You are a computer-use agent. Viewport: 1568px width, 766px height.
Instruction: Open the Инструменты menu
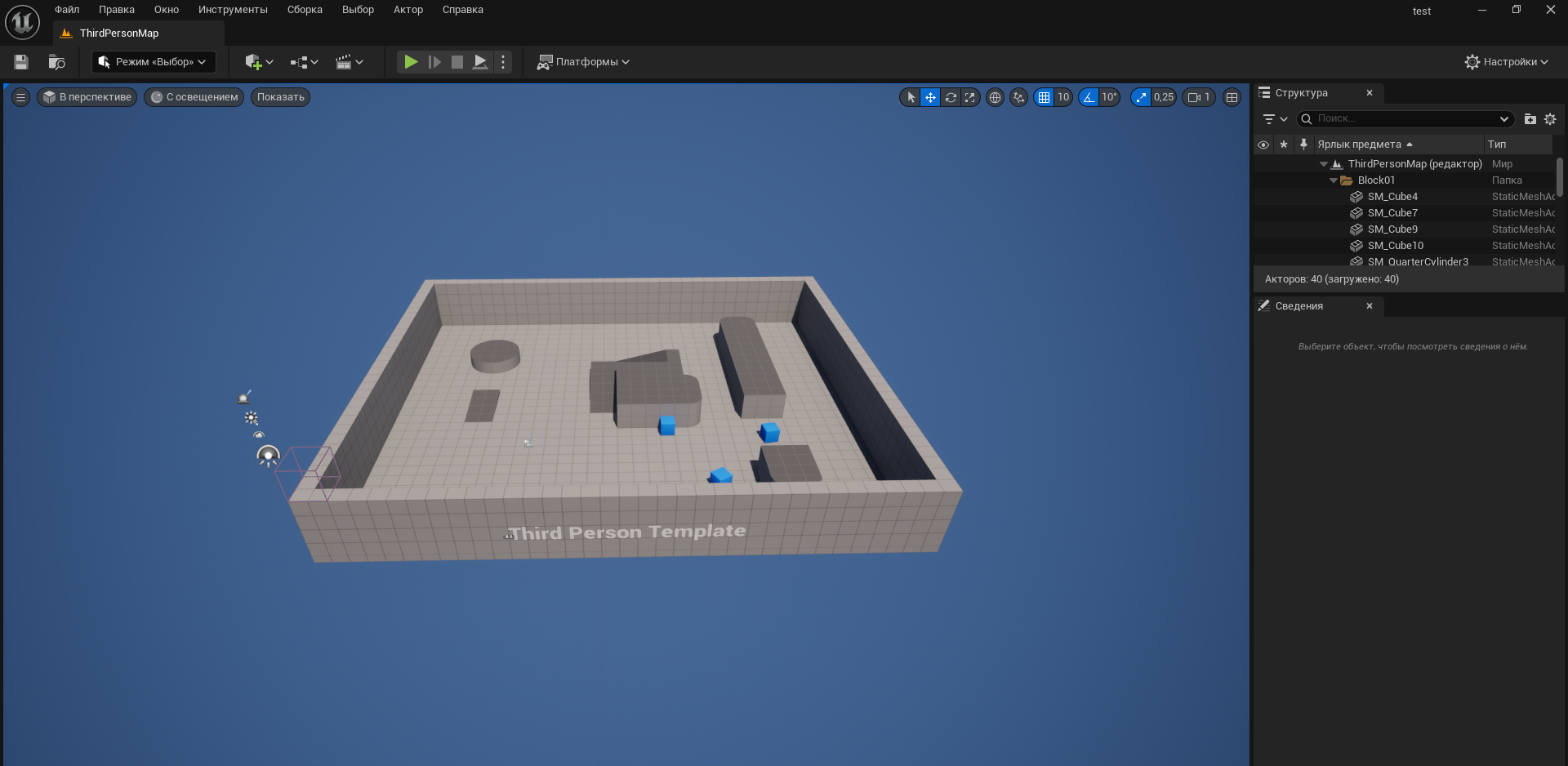[x=233, y=10]
